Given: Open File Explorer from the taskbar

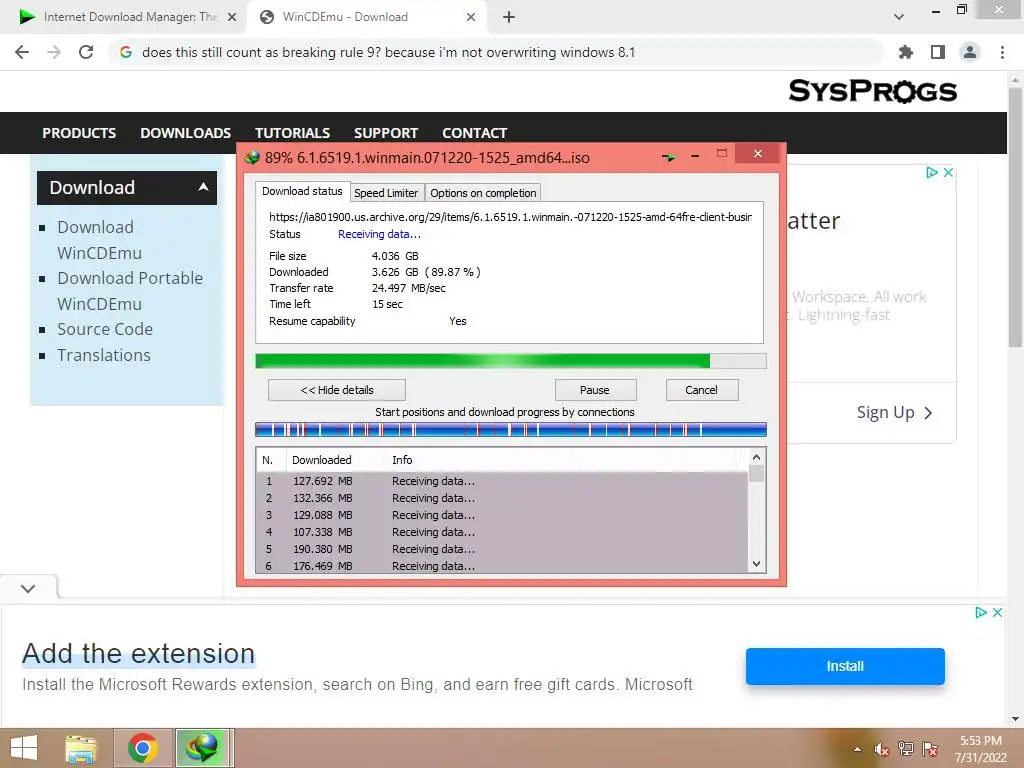Looking at the screenshot, I should pos(82,748).
